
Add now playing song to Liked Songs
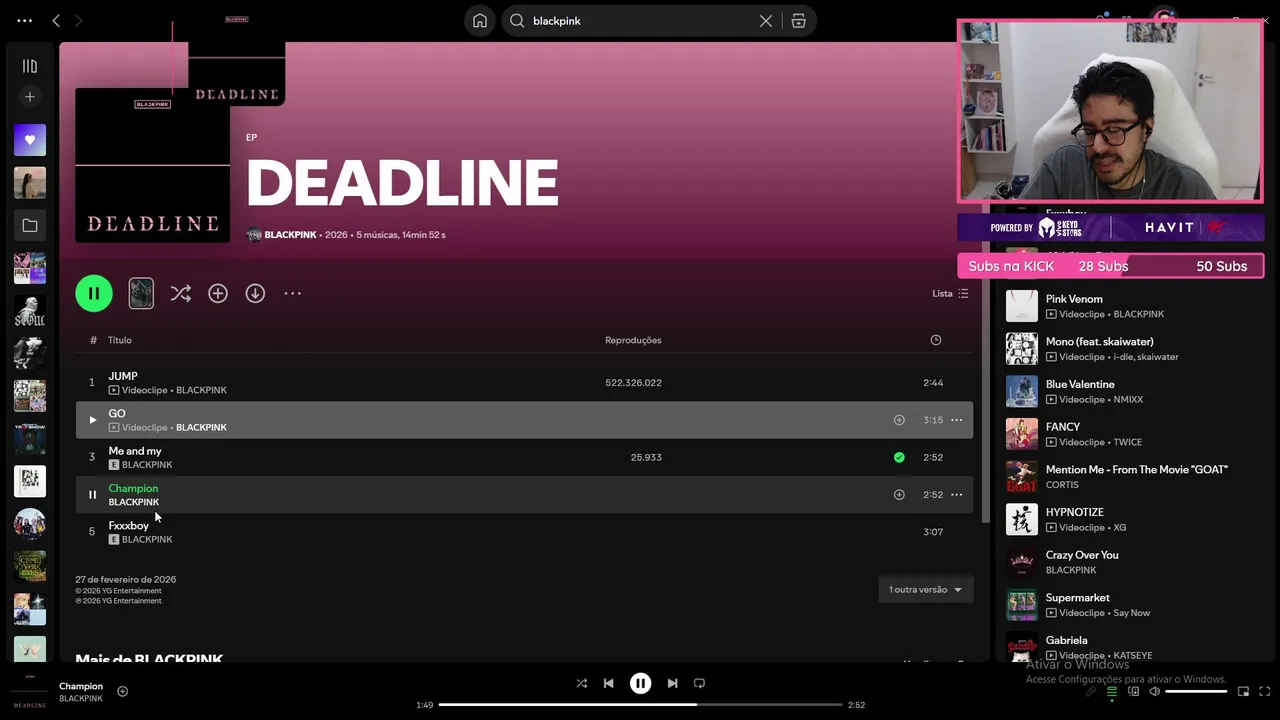tap(122, 691)
